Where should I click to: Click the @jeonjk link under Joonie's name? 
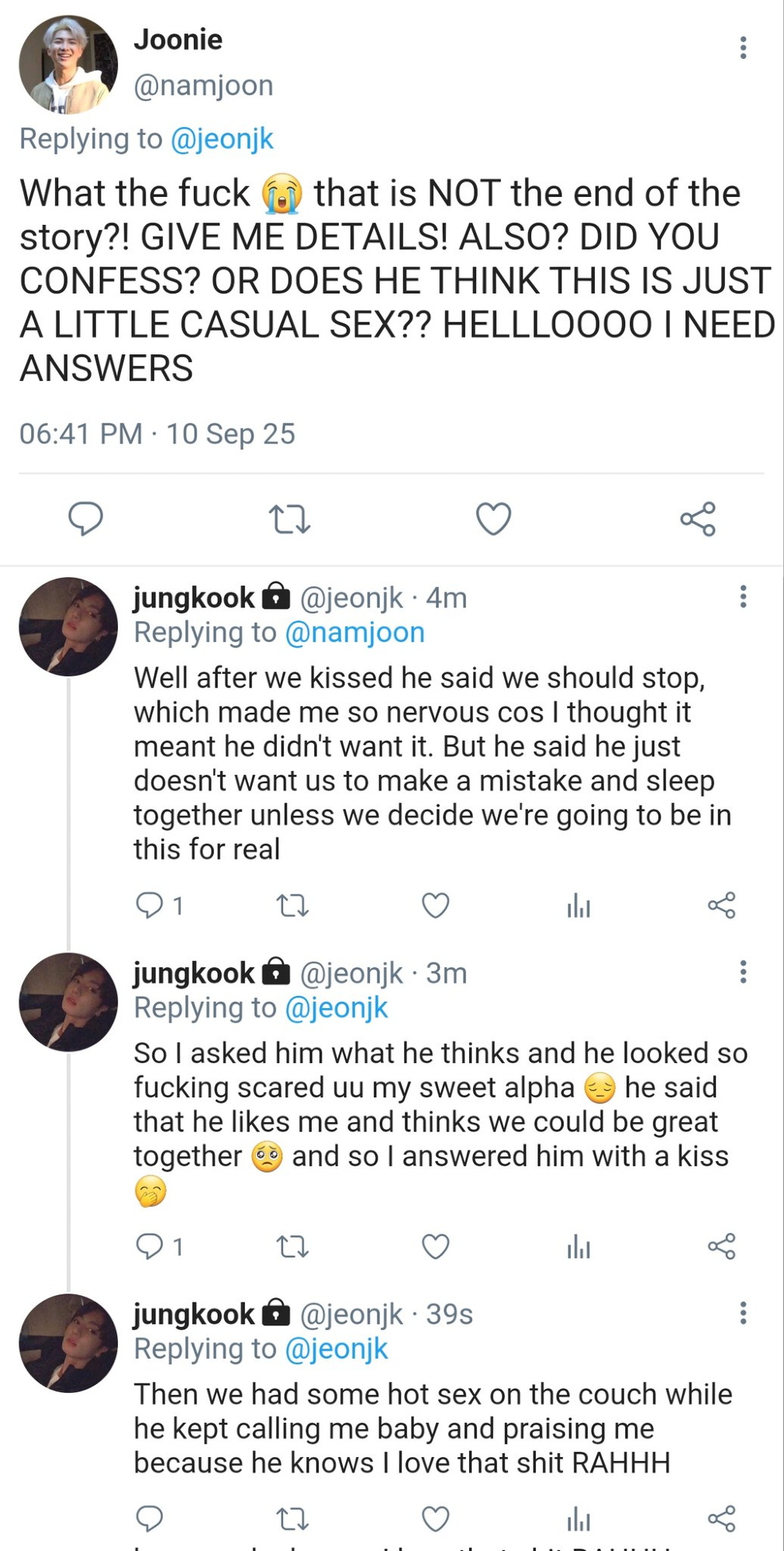pyautogui.click(x=221, y=139)
